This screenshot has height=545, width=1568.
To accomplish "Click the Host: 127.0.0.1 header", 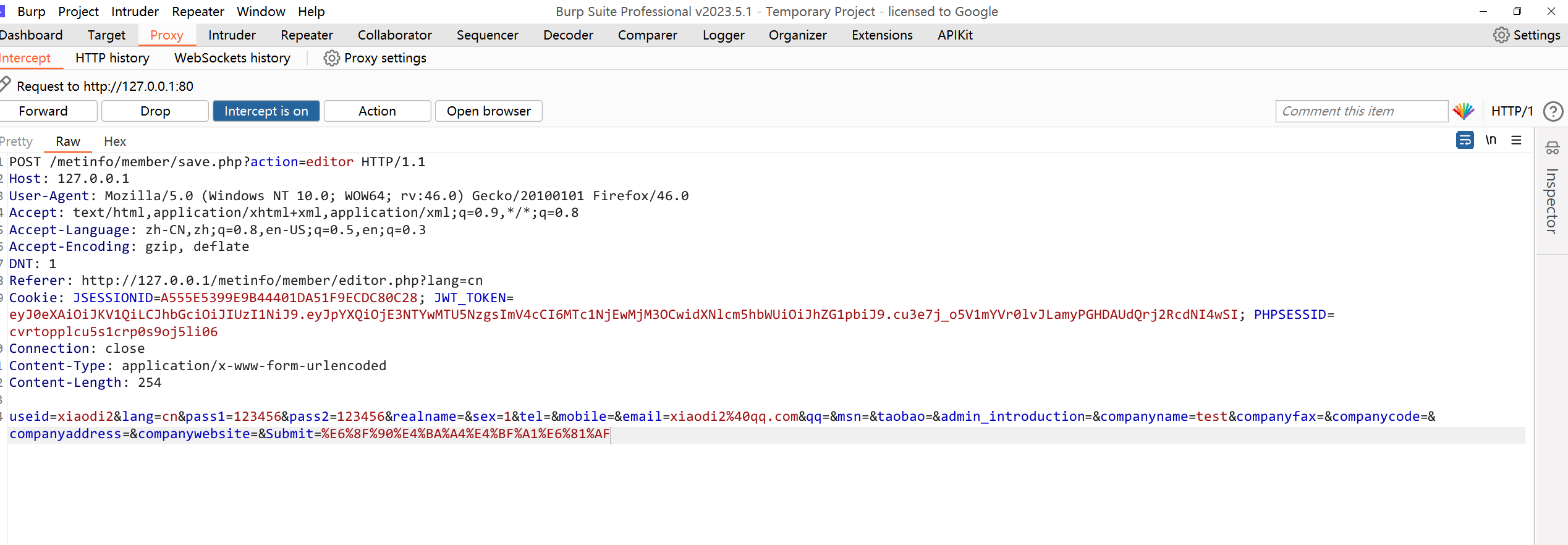I will (69, 179).
